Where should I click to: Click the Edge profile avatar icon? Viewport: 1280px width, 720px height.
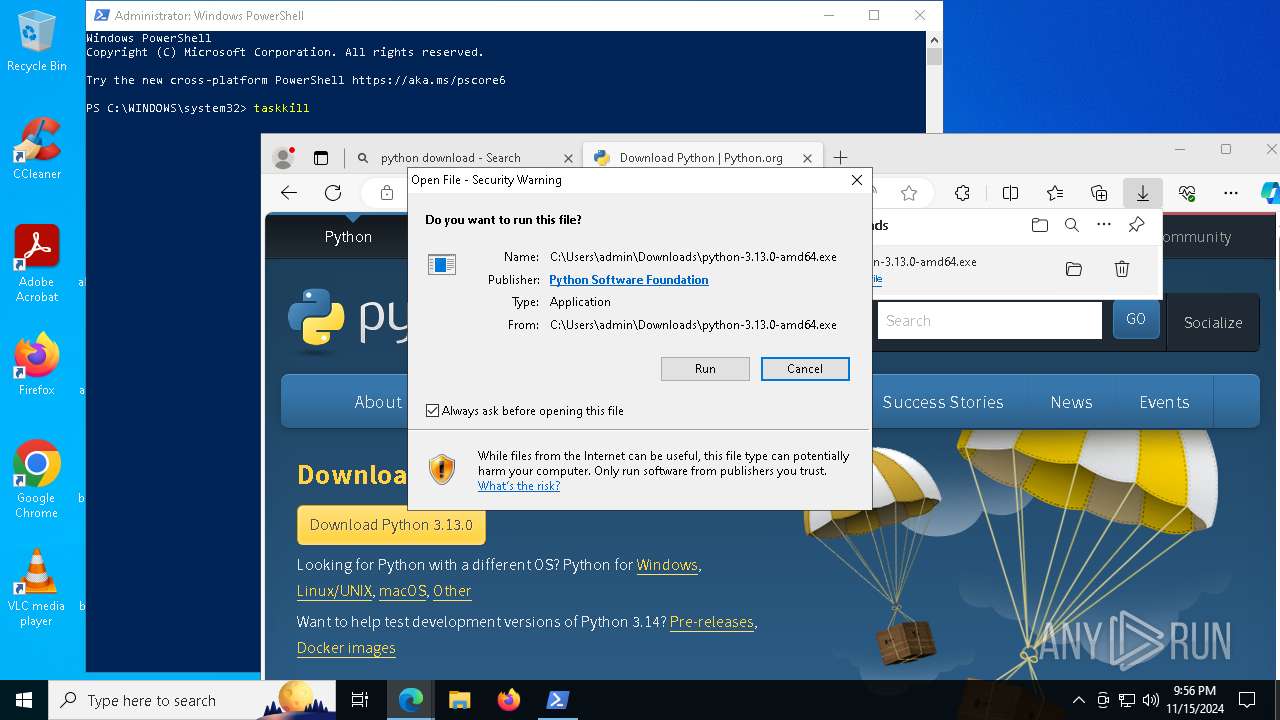click(284, 158)
